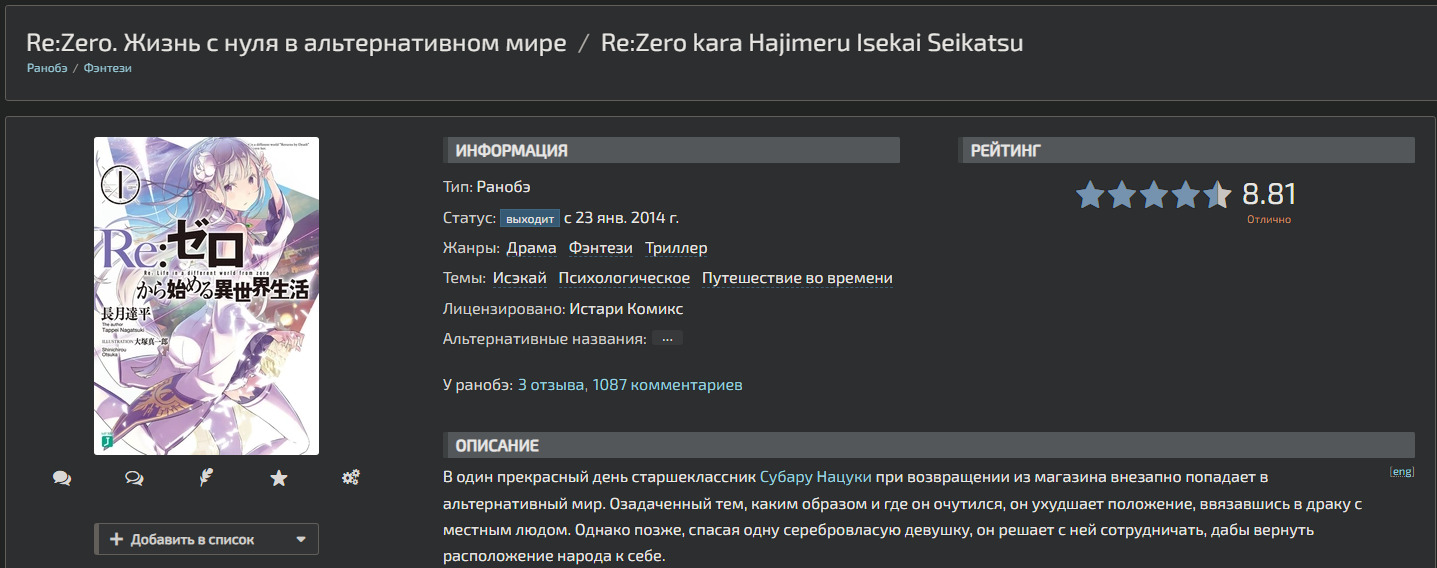Click the star favorite icon under cover

[279, 478]
